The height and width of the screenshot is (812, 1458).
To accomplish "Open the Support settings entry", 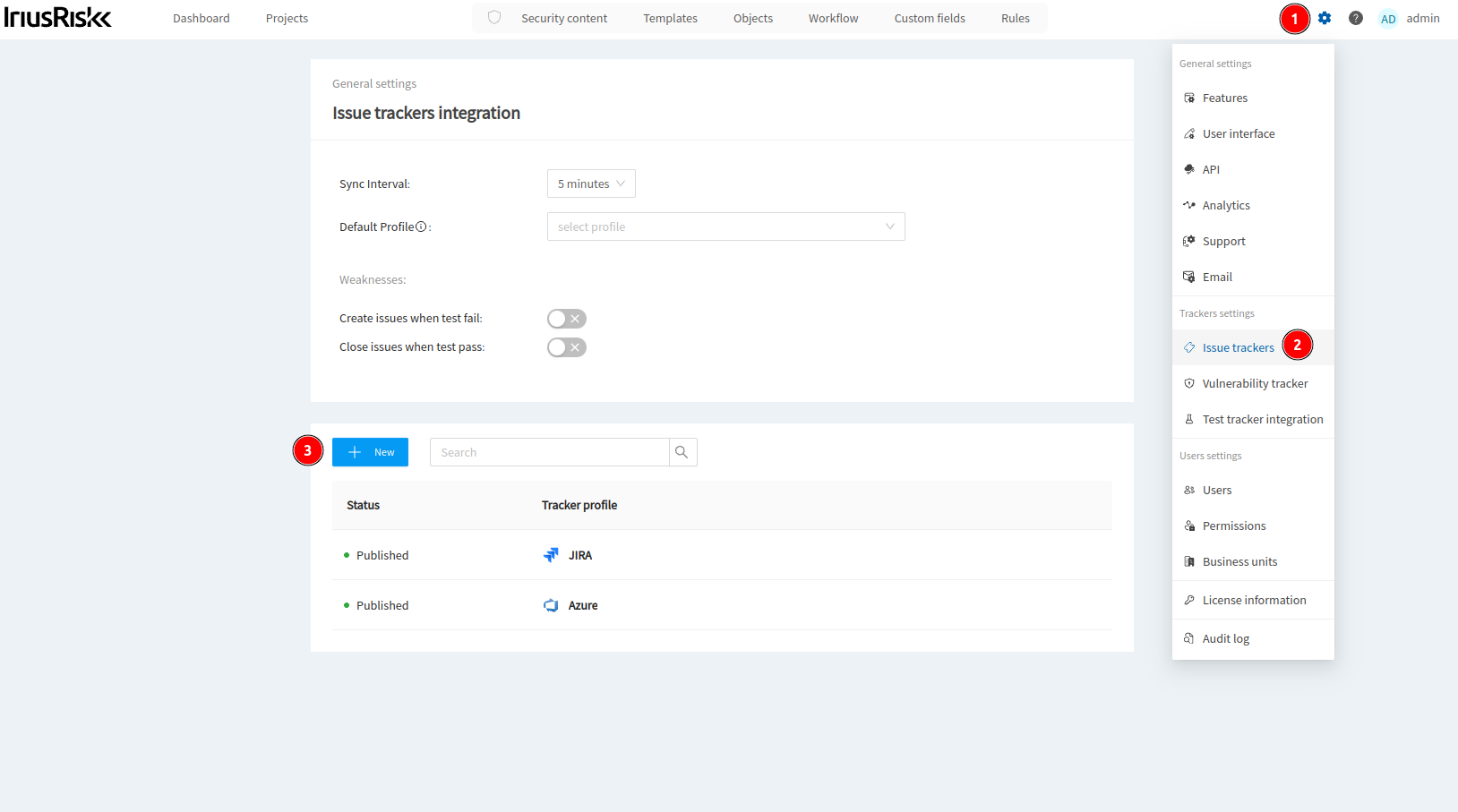I will [1253, 241].
